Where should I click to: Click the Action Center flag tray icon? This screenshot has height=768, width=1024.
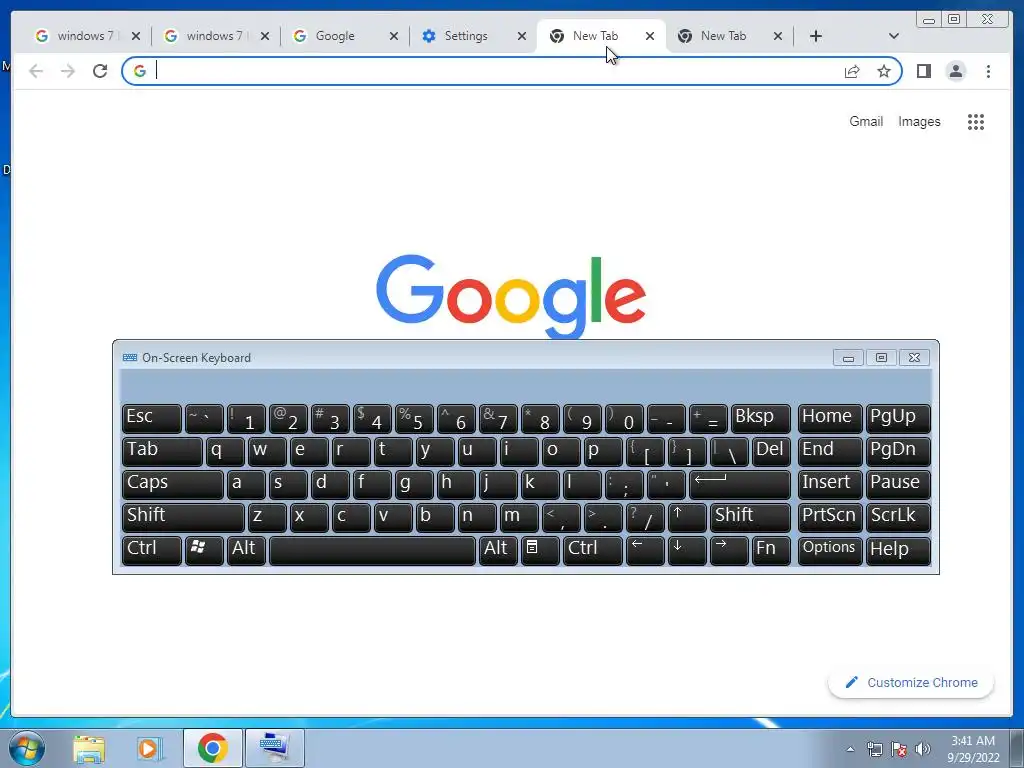899,749
